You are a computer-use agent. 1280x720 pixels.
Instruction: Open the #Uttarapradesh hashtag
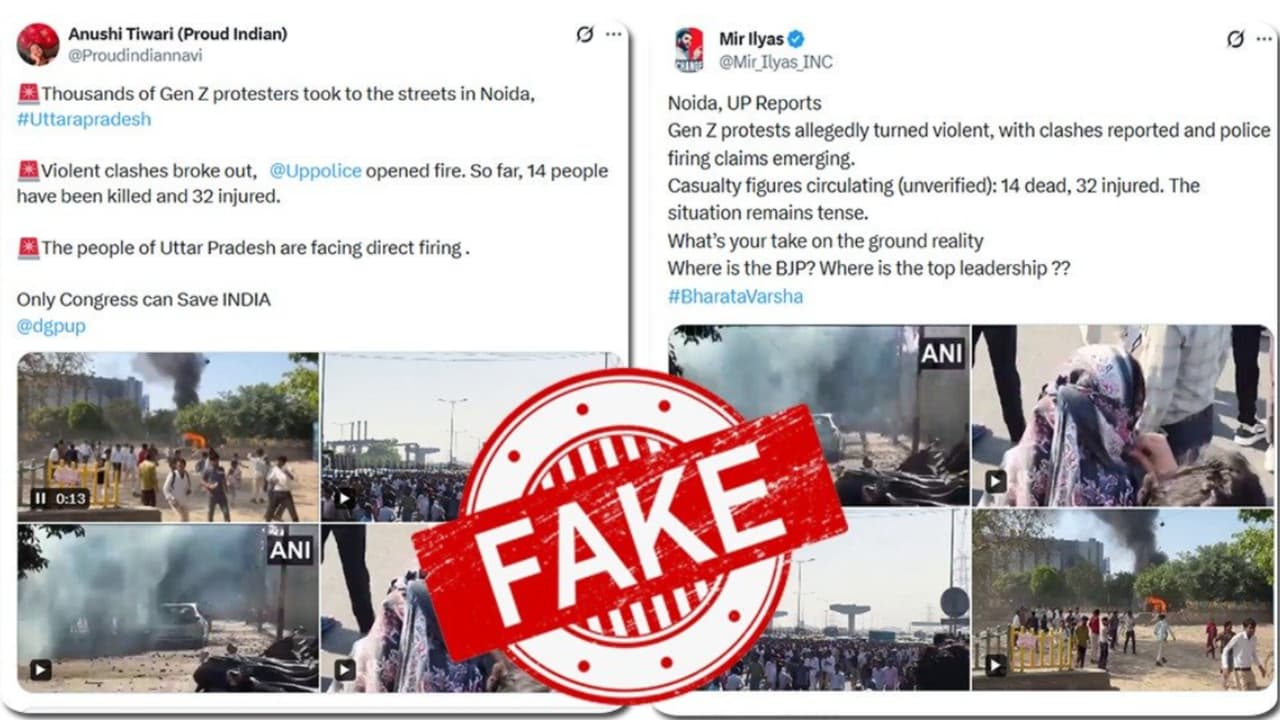[x=84, y=119]
